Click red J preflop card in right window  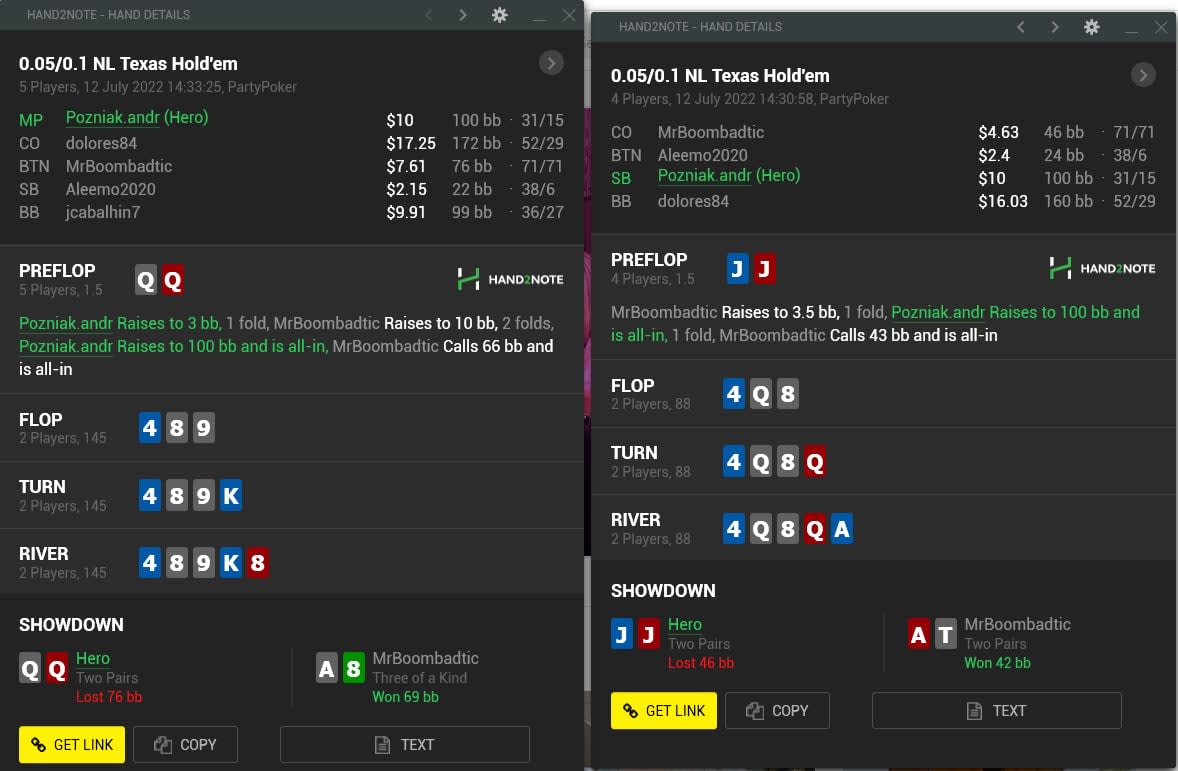[x=765, y=269]
